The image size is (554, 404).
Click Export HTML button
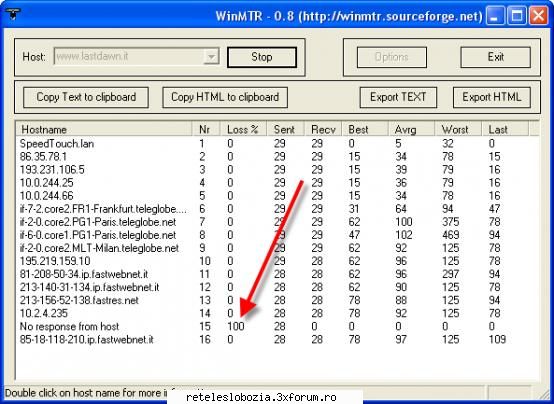pyautogui.click(x=491, y=97)
